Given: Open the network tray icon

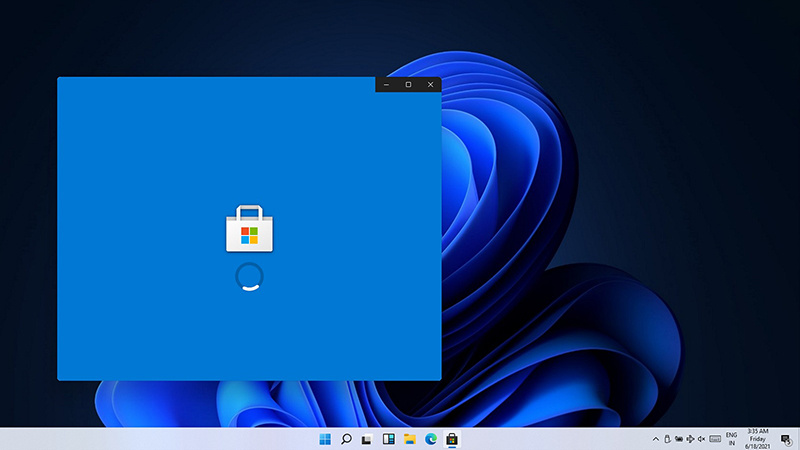Looking at the screenshot, I should [690, 439].
